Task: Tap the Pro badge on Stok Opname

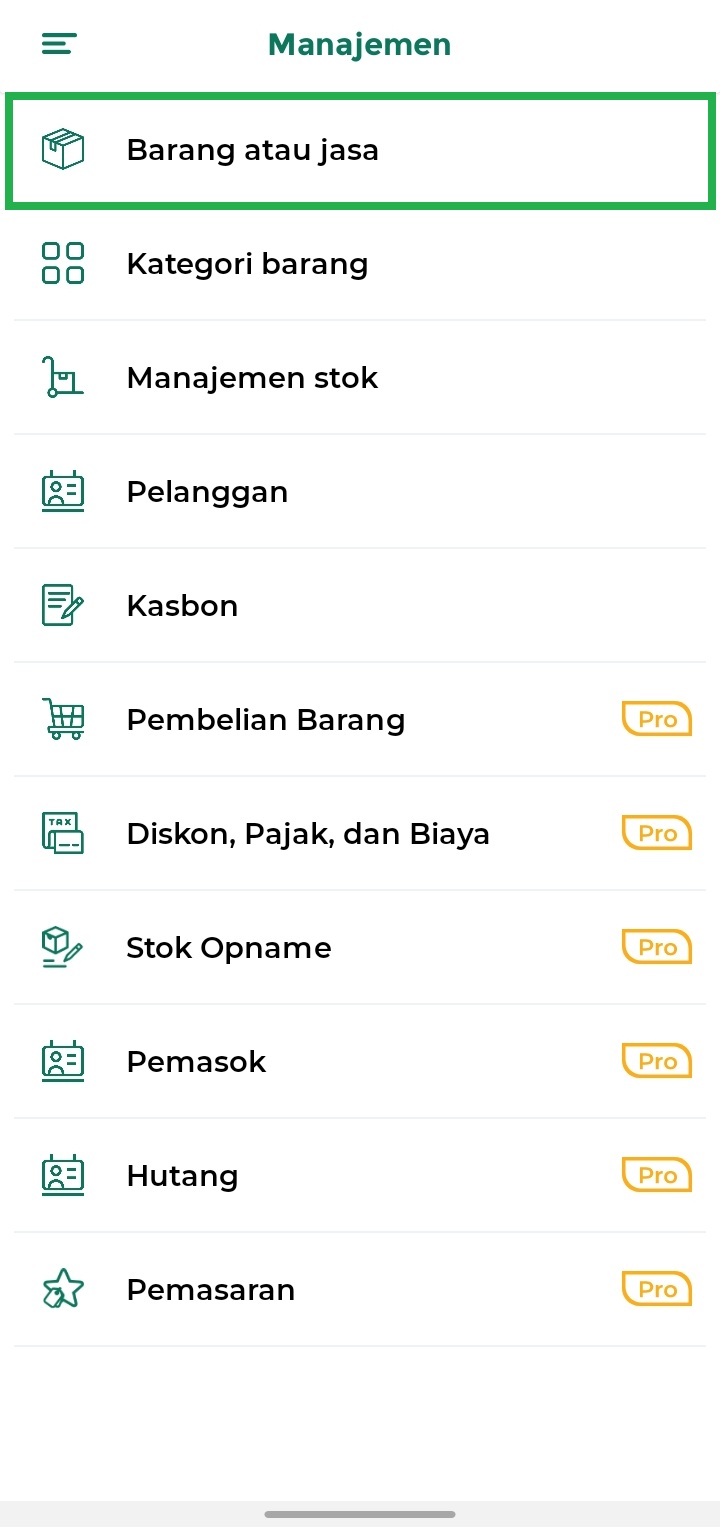Action: (x=657, y=948)
